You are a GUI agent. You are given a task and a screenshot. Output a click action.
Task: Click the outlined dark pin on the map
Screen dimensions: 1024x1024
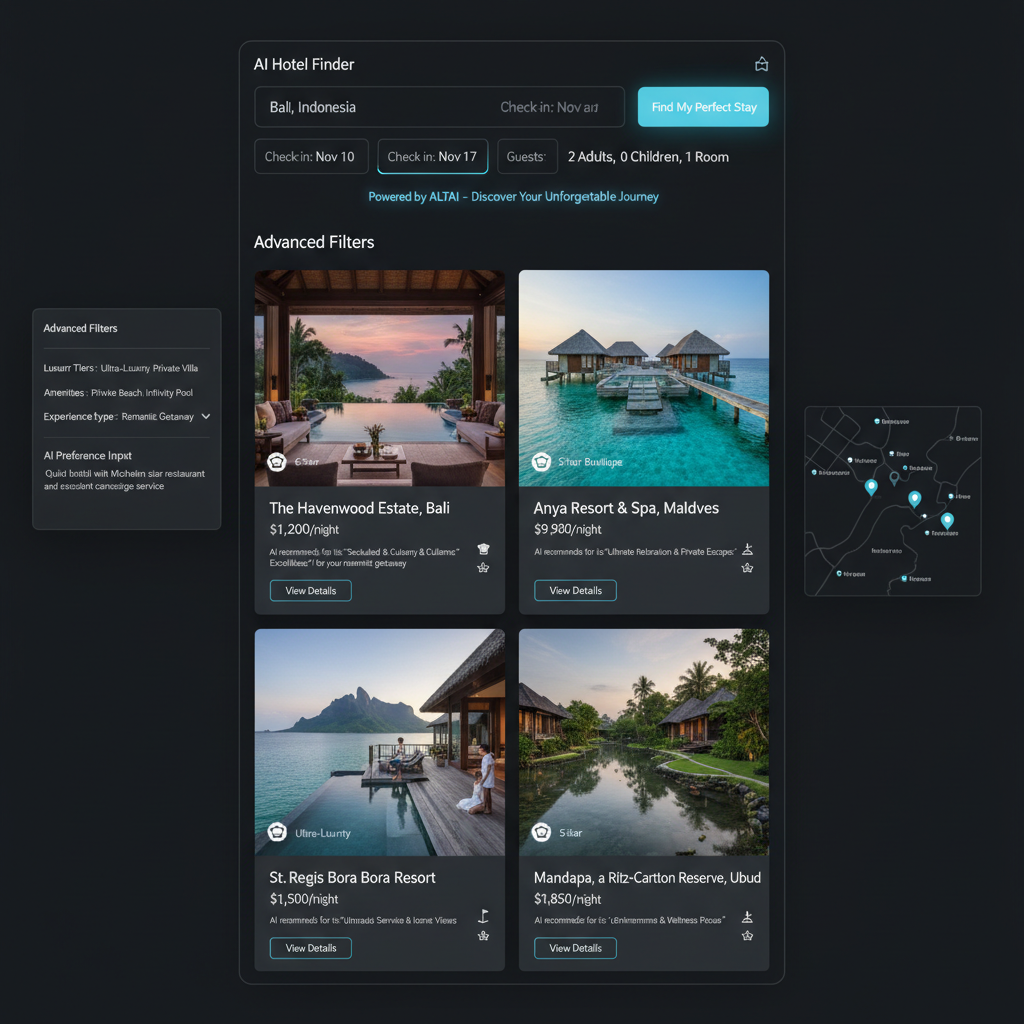pos(894,478)
